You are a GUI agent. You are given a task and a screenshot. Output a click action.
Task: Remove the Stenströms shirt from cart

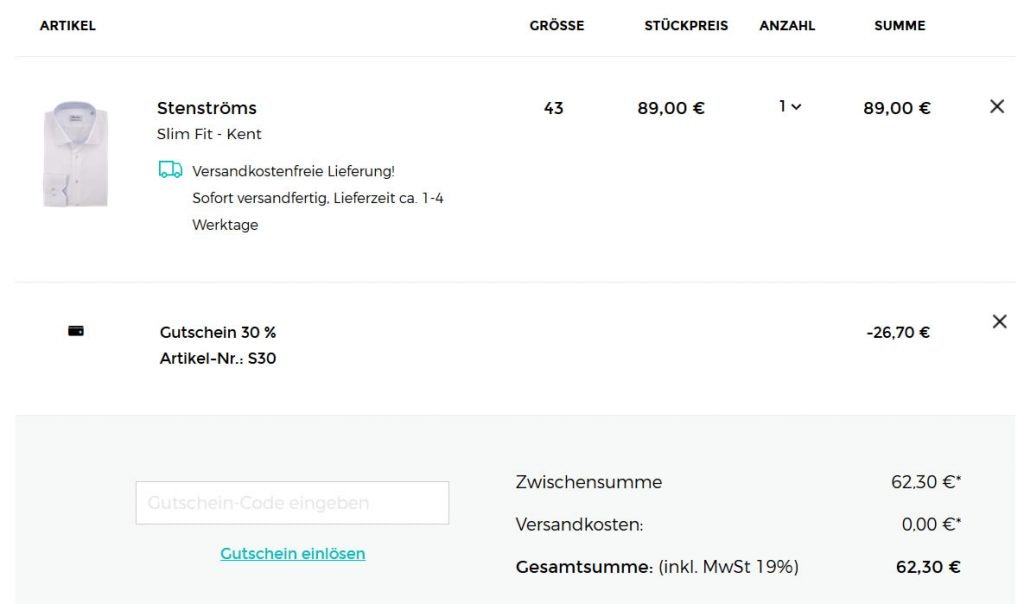pos(996,107)
